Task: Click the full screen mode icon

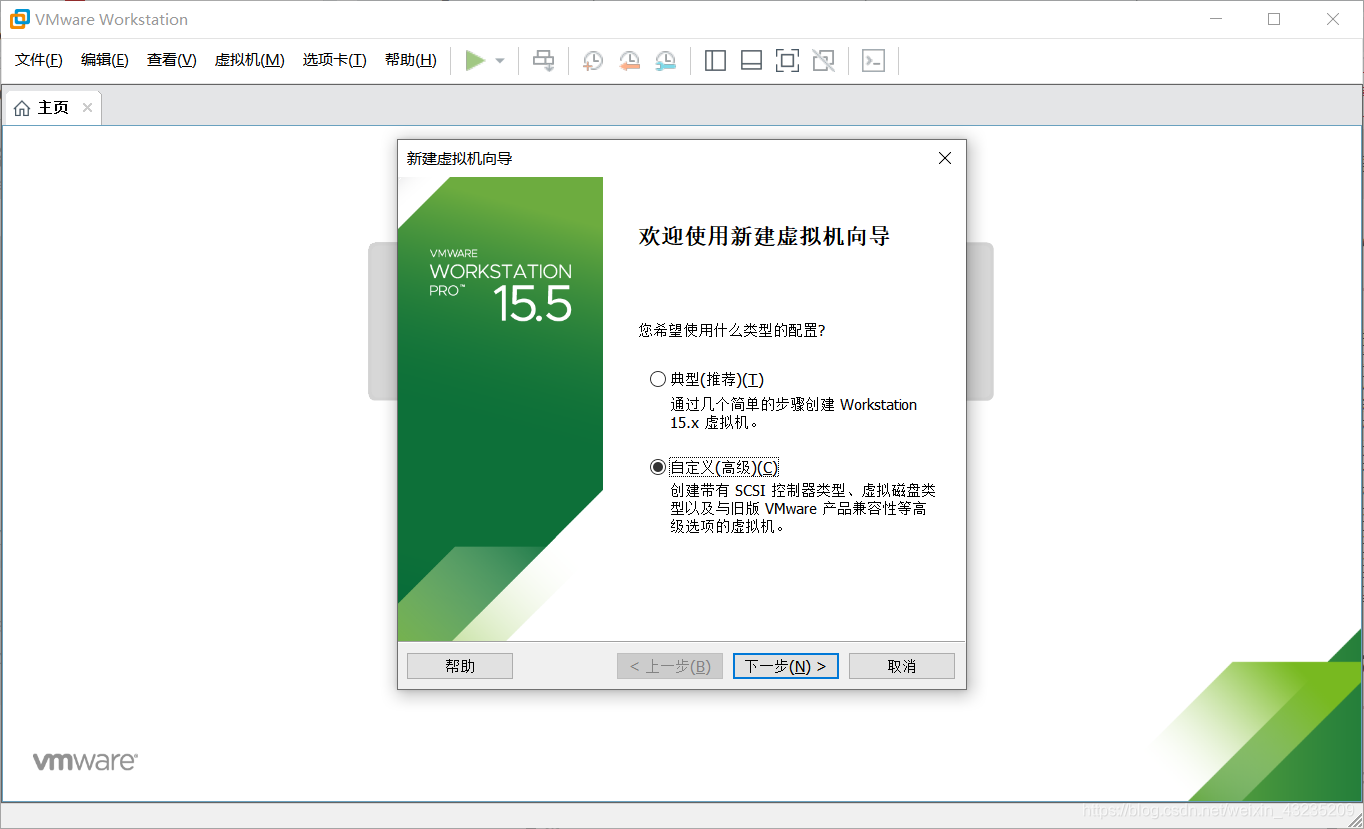Action: click(787, 61)
